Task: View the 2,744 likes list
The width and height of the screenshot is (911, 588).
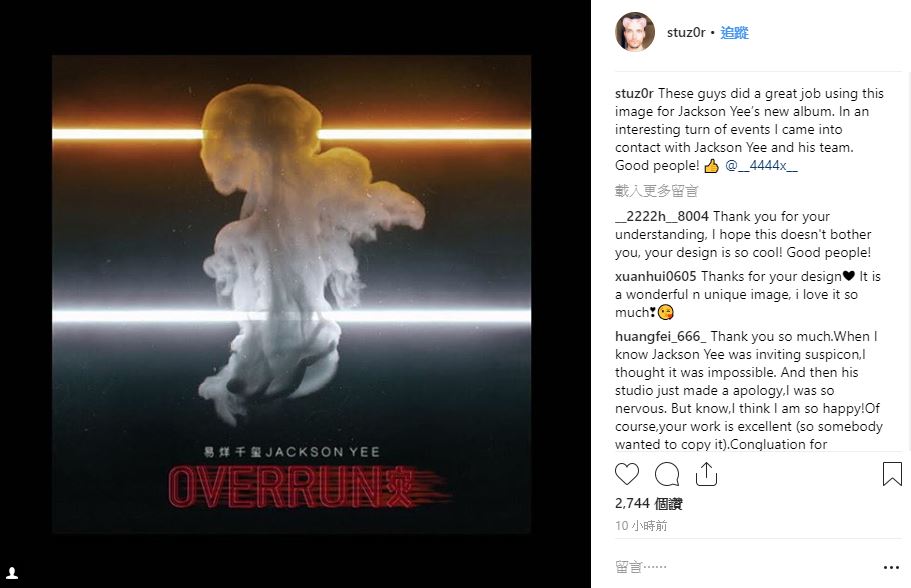Action: pyautogui.click(x=648, y=504)
